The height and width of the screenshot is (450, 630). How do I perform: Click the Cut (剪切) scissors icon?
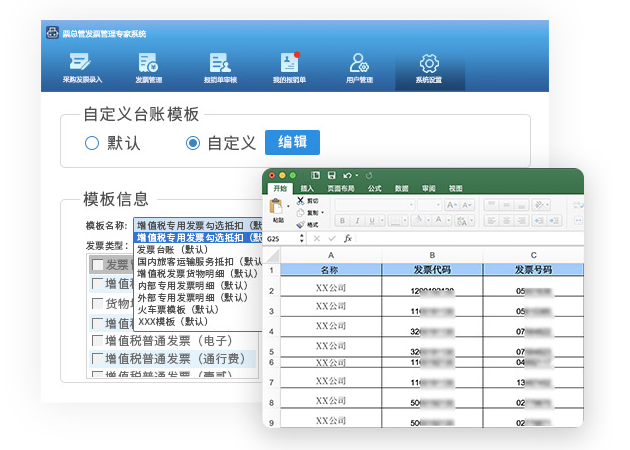click(300, 200)
